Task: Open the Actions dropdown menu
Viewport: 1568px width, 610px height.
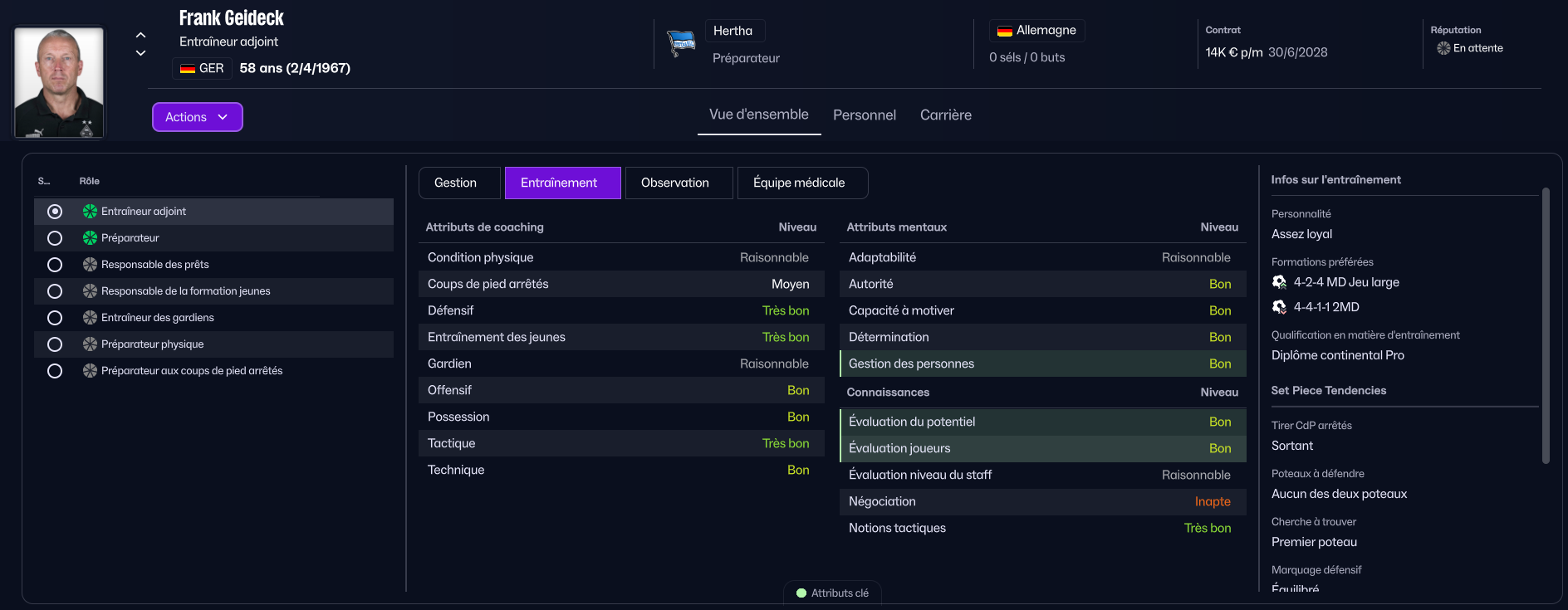Action: click(197, 117)
